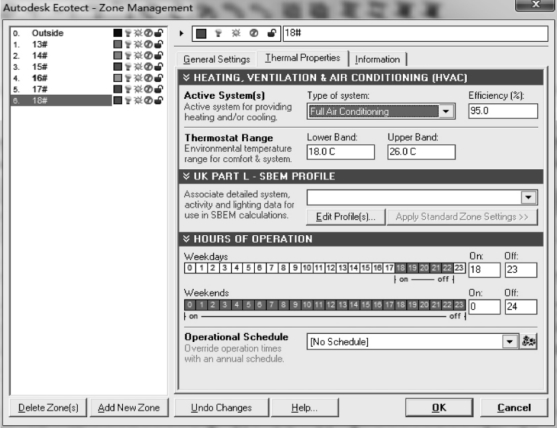557x428 pixels.
Task: Toggle the thermal icon on zone 16#
Action: click(x=148, y=78)
